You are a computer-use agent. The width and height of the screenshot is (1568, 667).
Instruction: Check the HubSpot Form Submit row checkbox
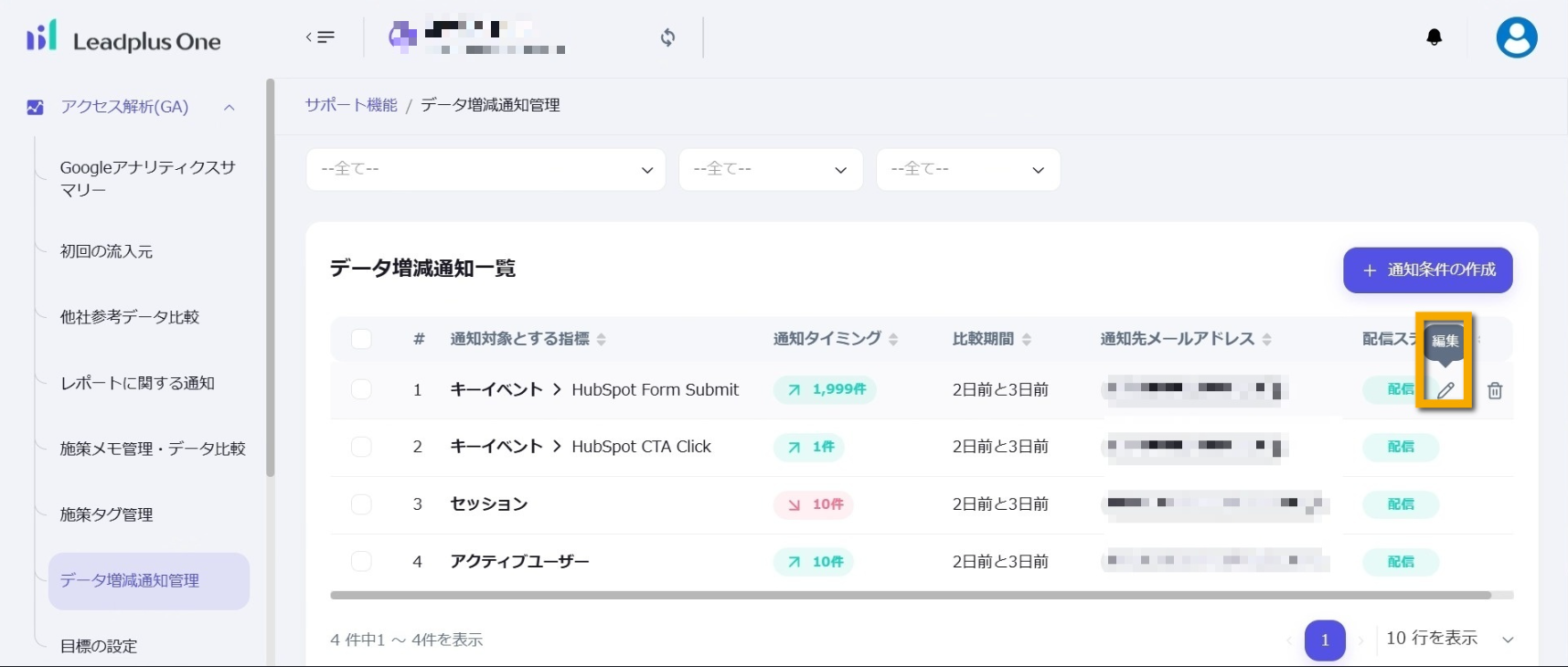pos(361,389)
